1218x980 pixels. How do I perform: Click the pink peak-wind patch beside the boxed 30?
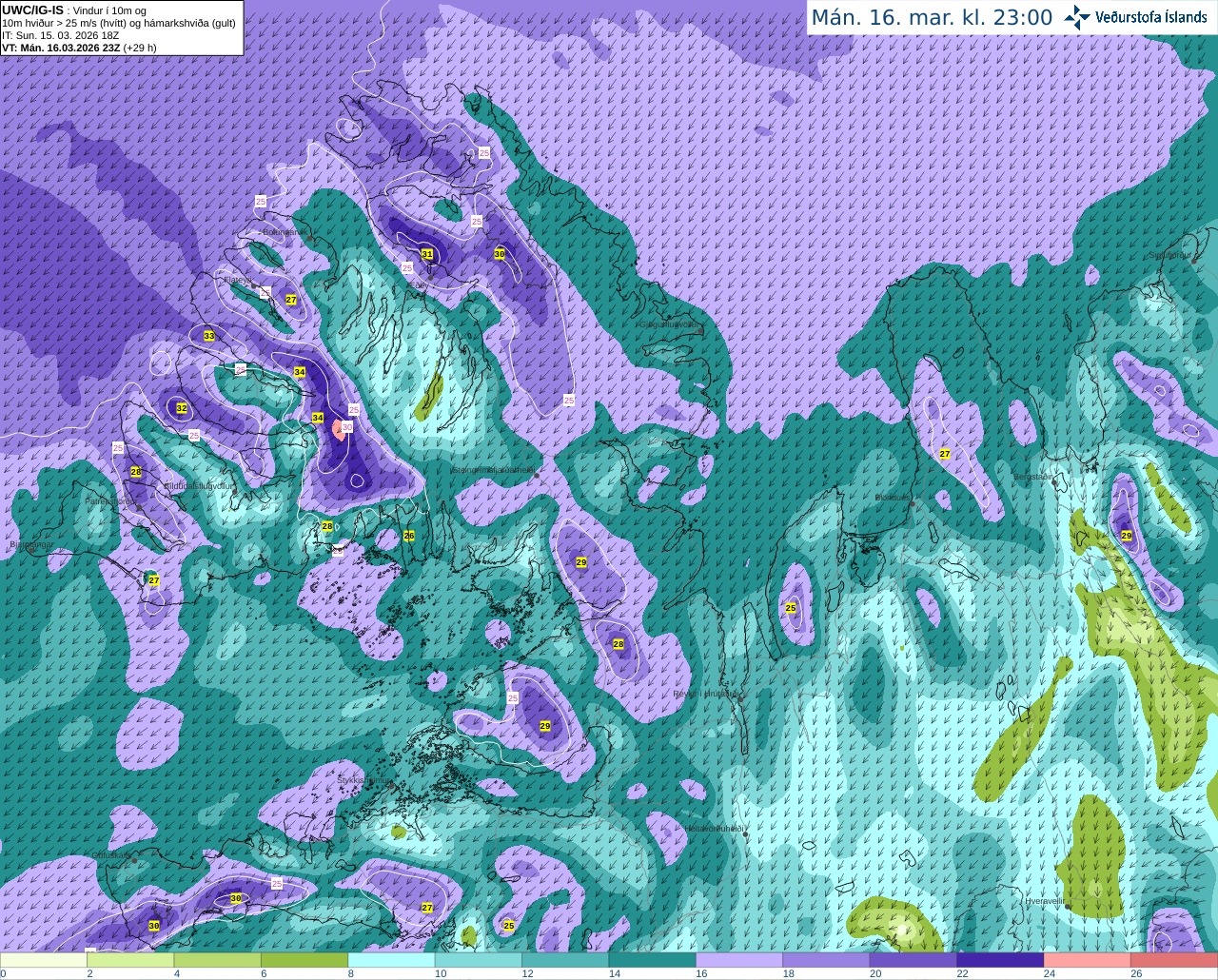(x=337, y=430)
